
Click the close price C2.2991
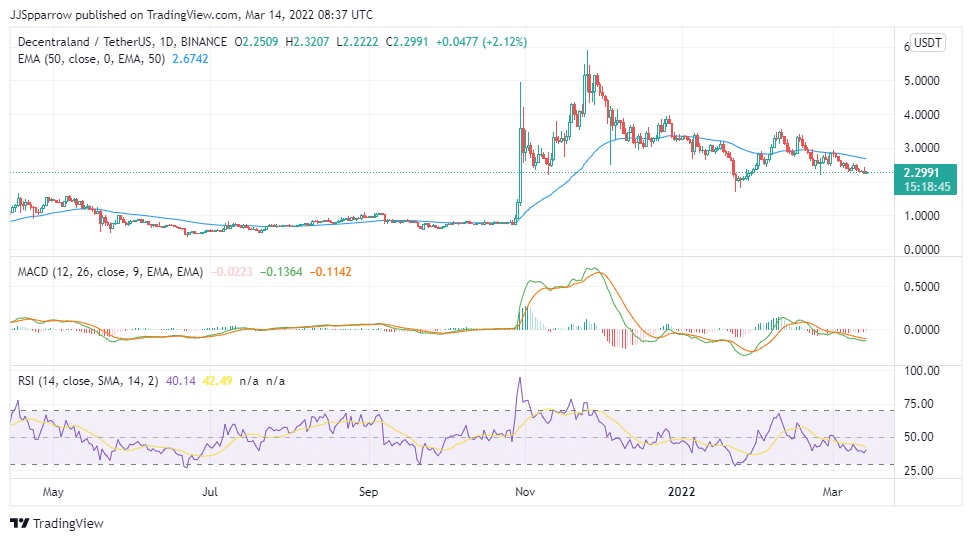tap(407, 42)
